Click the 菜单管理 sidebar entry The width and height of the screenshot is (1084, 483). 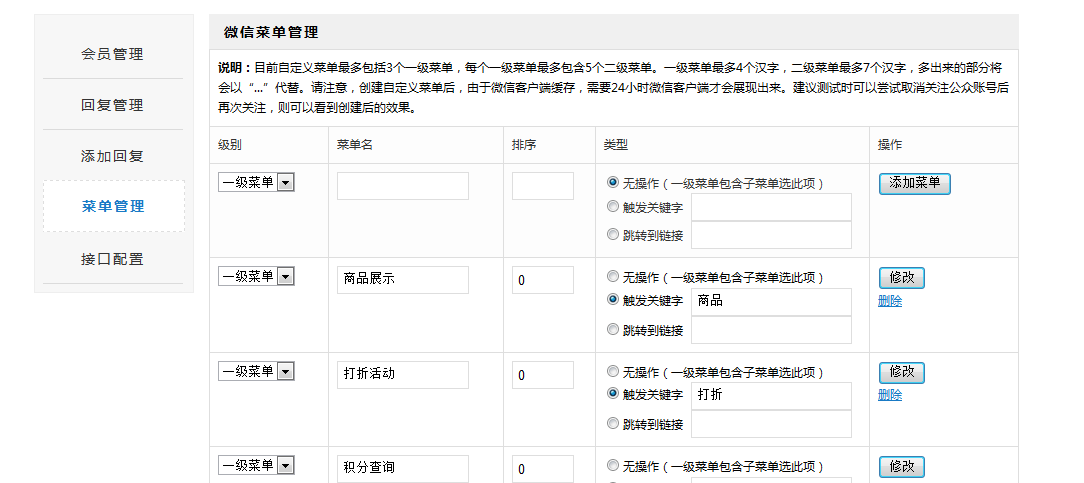(113, 206)
